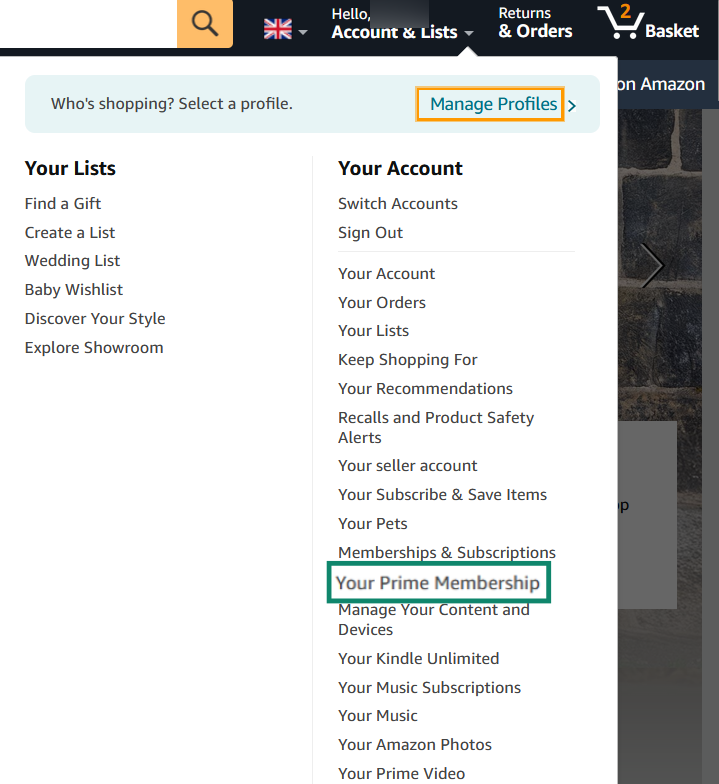Open Memberships & Subscriptions
The height and width of the screenshot is (784, 719).
tap(447, 552)
